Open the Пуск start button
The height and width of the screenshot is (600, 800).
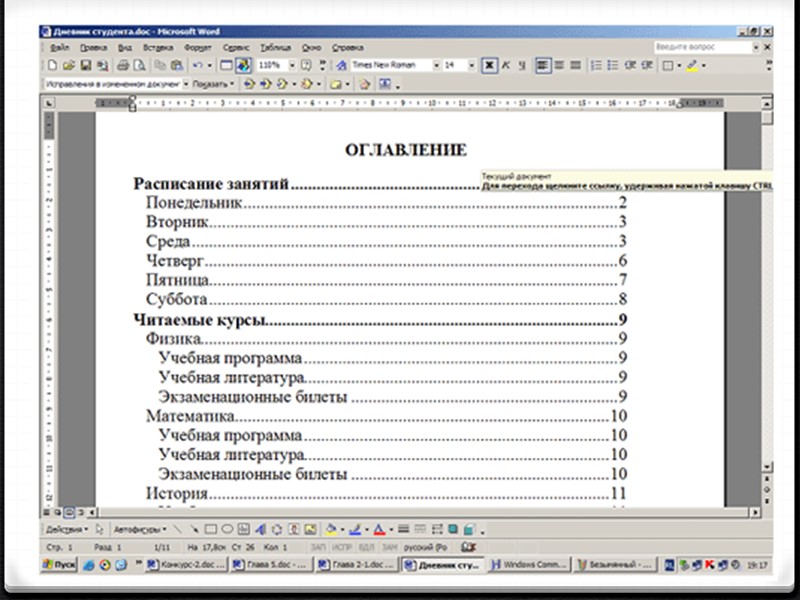60,565
